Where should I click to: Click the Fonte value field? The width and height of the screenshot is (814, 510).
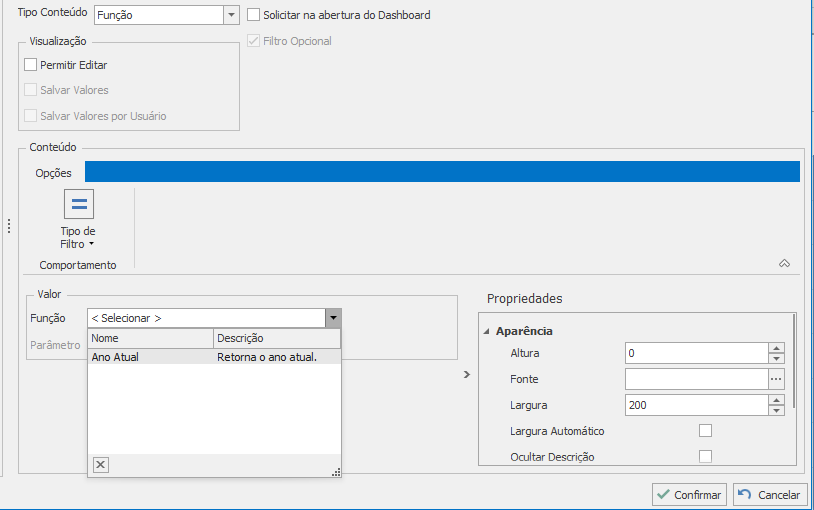point(697,379)
